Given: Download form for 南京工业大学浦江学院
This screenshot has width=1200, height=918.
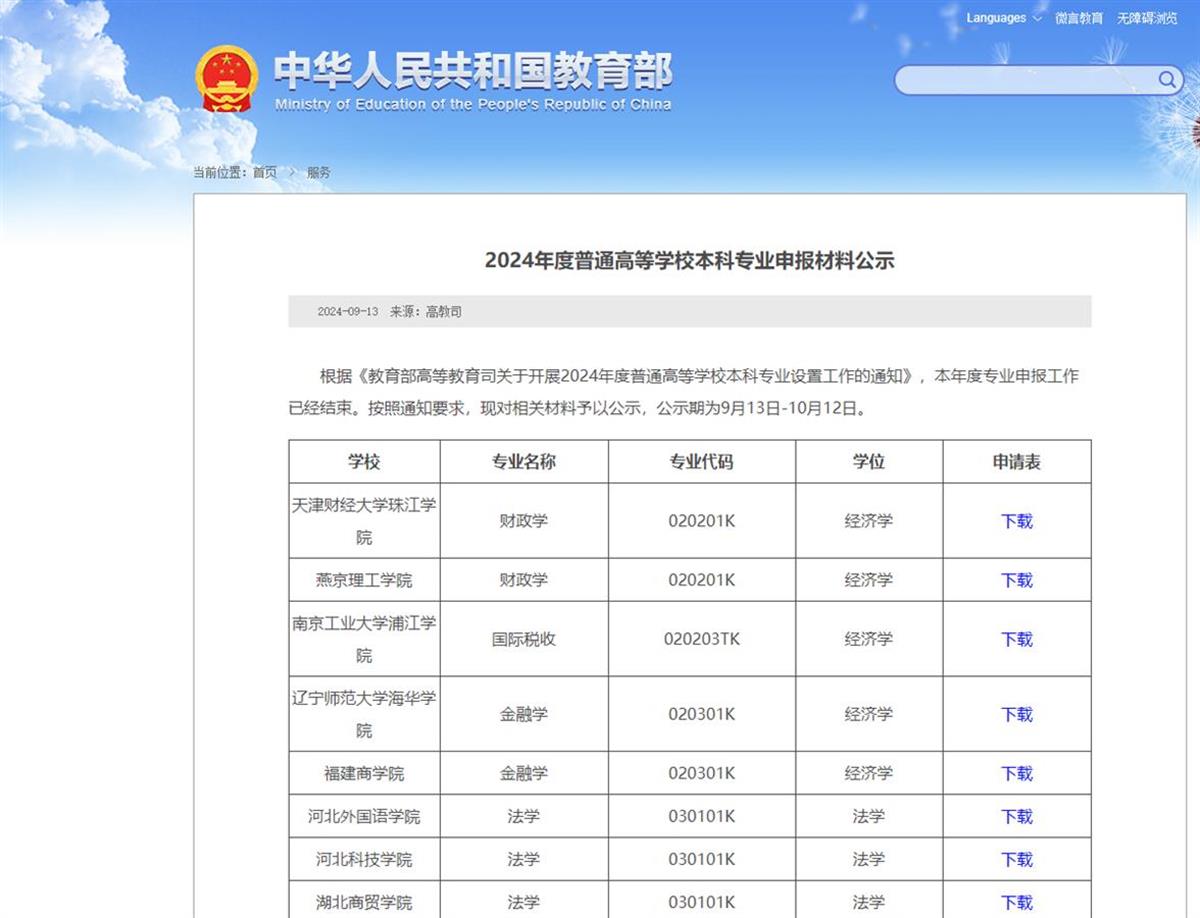Looking at the screenshot, I should pos(1017,639).
